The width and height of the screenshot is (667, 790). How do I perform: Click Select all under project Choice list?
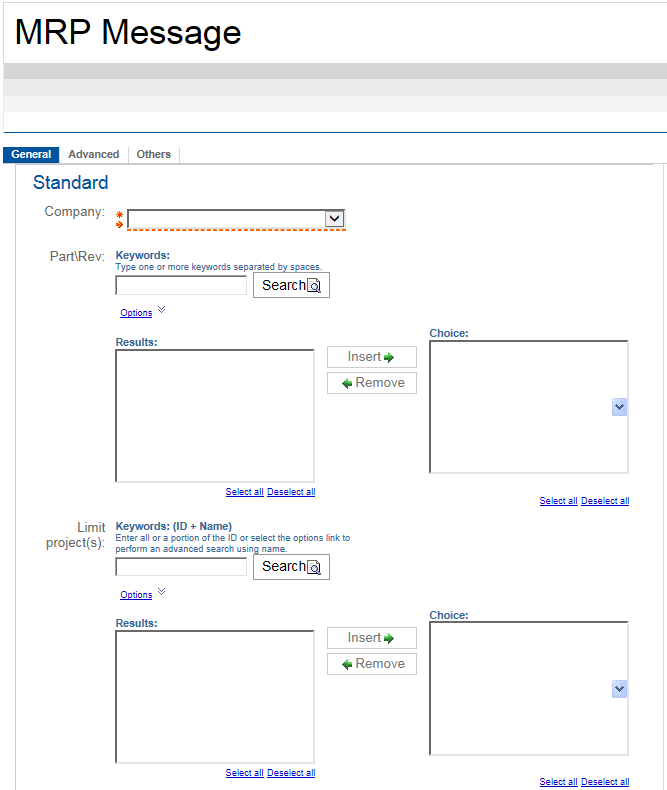(558, 782)
